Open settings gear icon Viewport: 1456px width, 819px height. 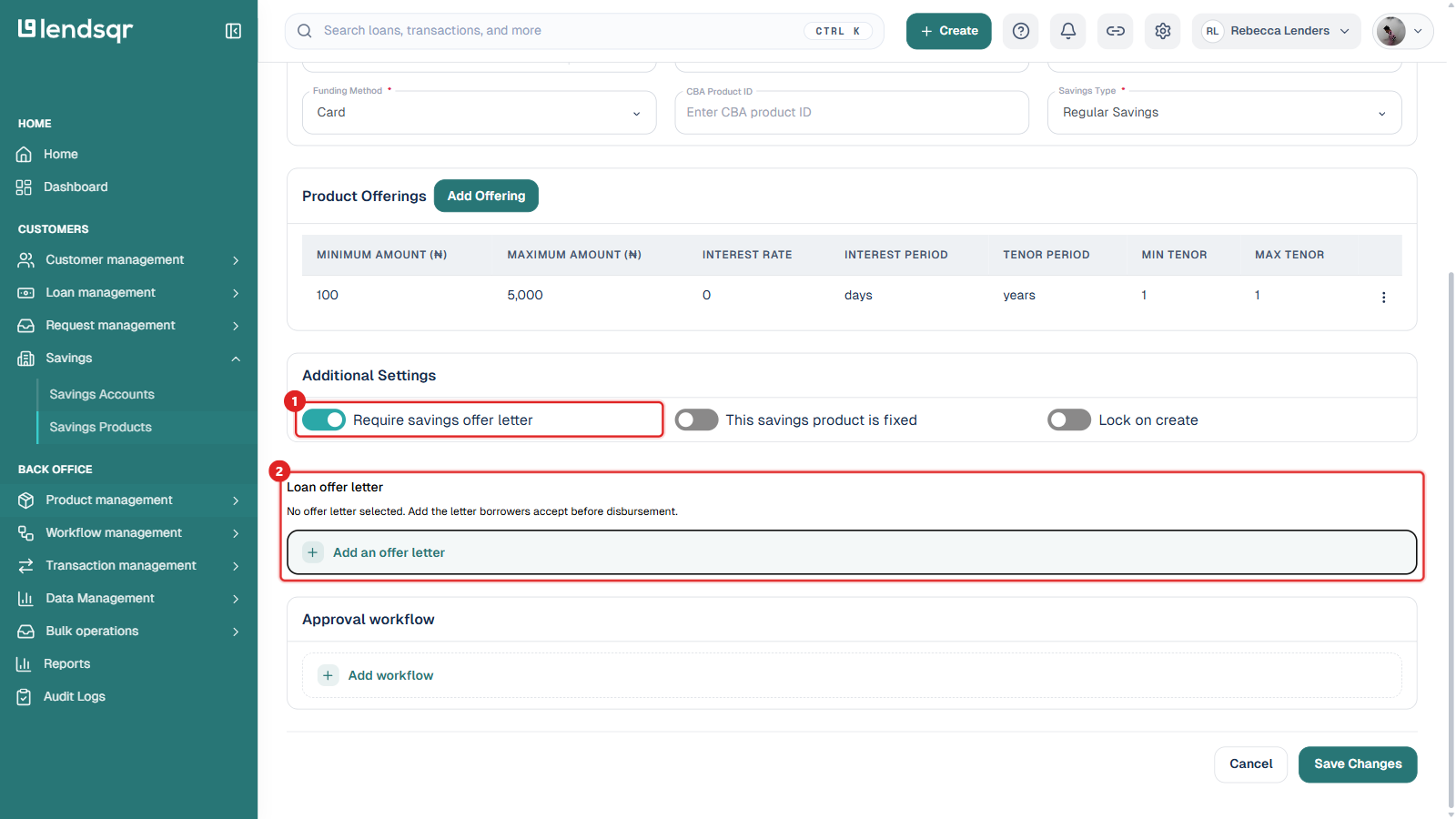[x=1163, y=31]
